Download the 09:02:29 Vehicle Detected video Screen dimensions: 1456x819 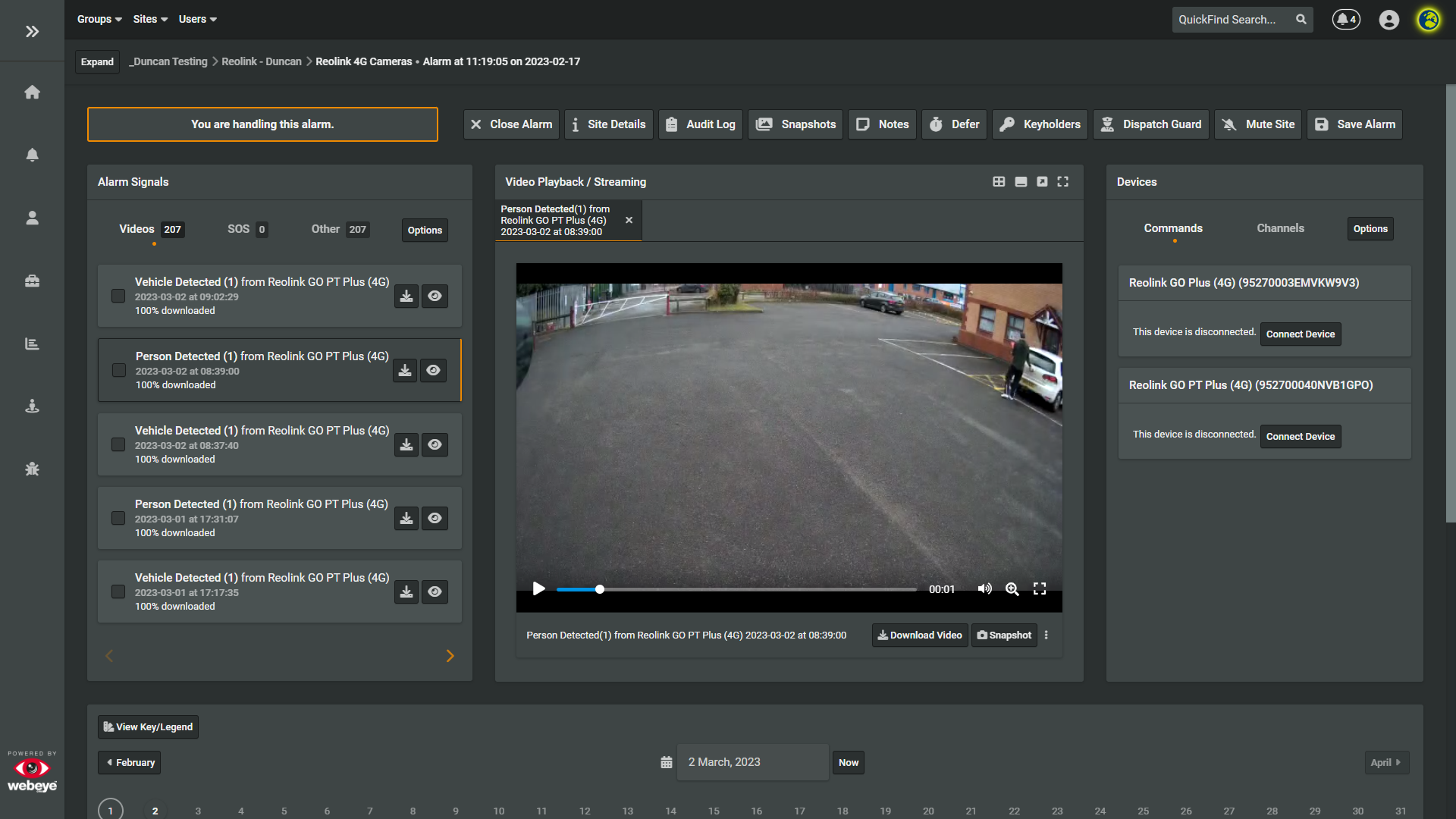[x=406, y=297]
